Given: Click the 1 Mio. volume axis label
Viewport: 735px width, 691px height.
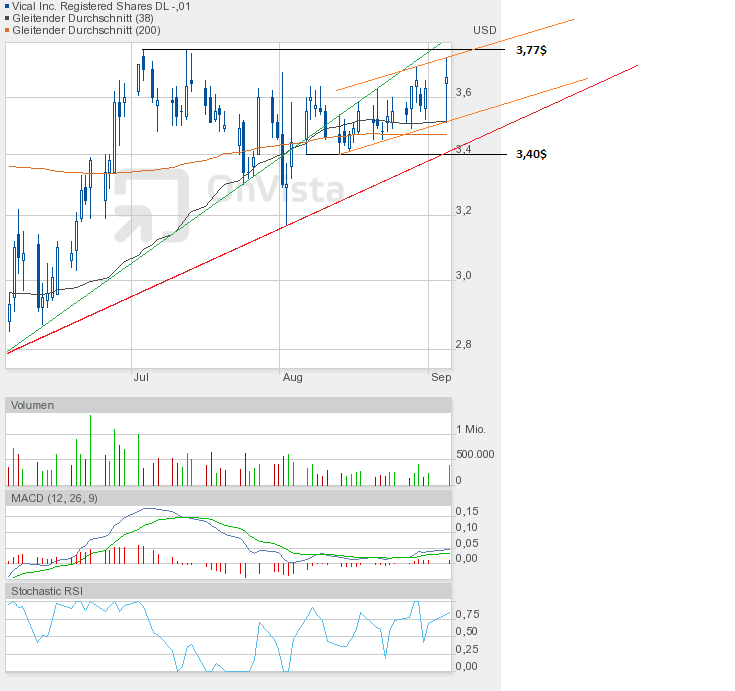Looking at the screenshot, I should pyautogui.click(x=470, y=429).
